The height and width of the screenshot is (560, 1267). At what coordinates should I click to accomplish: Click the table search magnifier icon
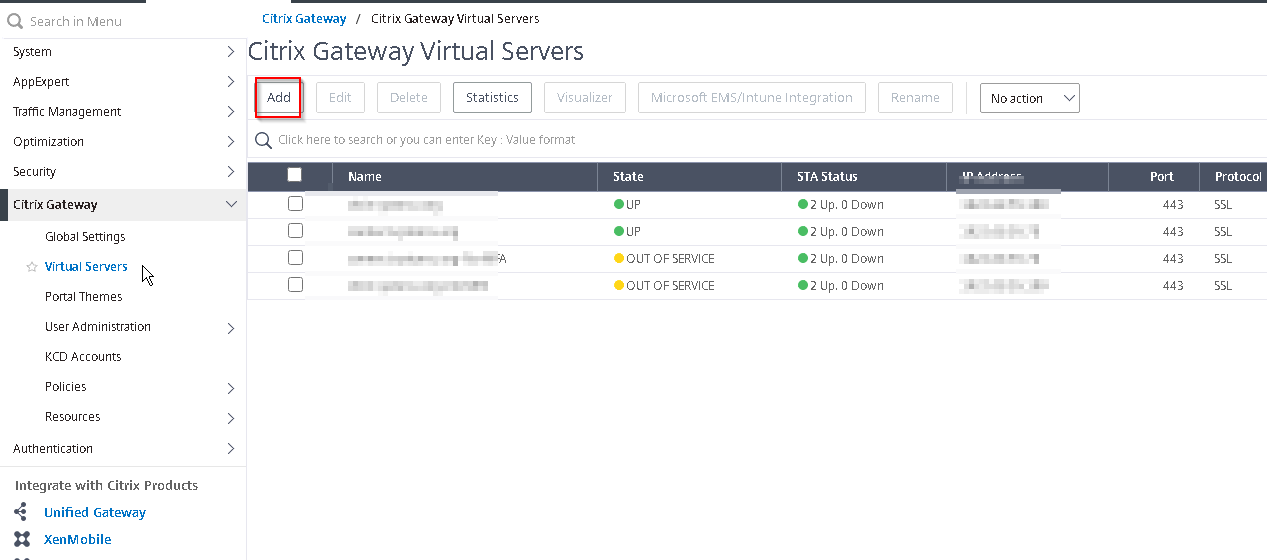[264, 140]
